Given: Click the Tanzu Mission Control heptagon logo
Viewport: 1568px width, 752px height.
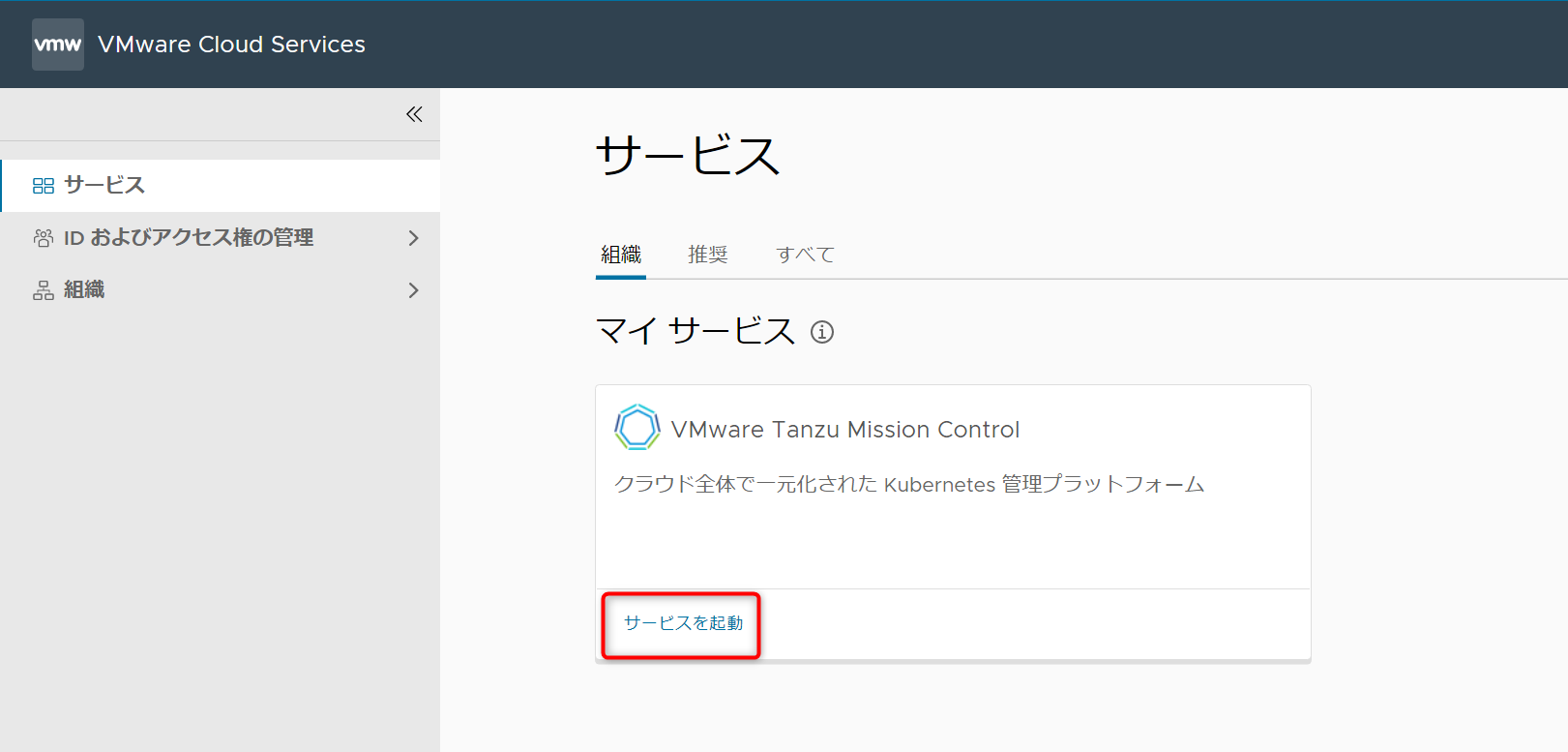Looking at the screenshot, I should 637,428.
